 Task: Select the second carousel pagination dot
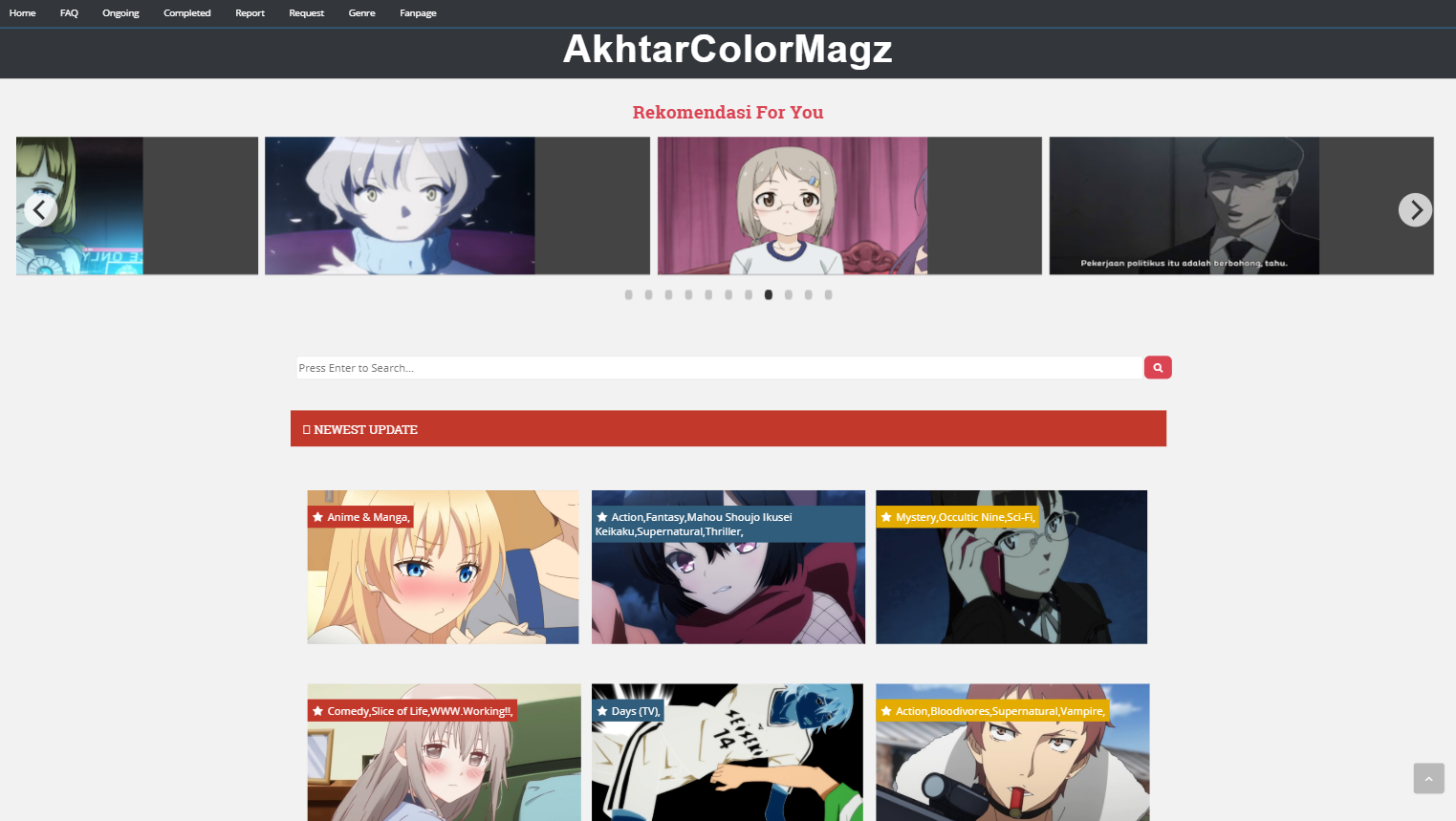(x=648, y=294)
